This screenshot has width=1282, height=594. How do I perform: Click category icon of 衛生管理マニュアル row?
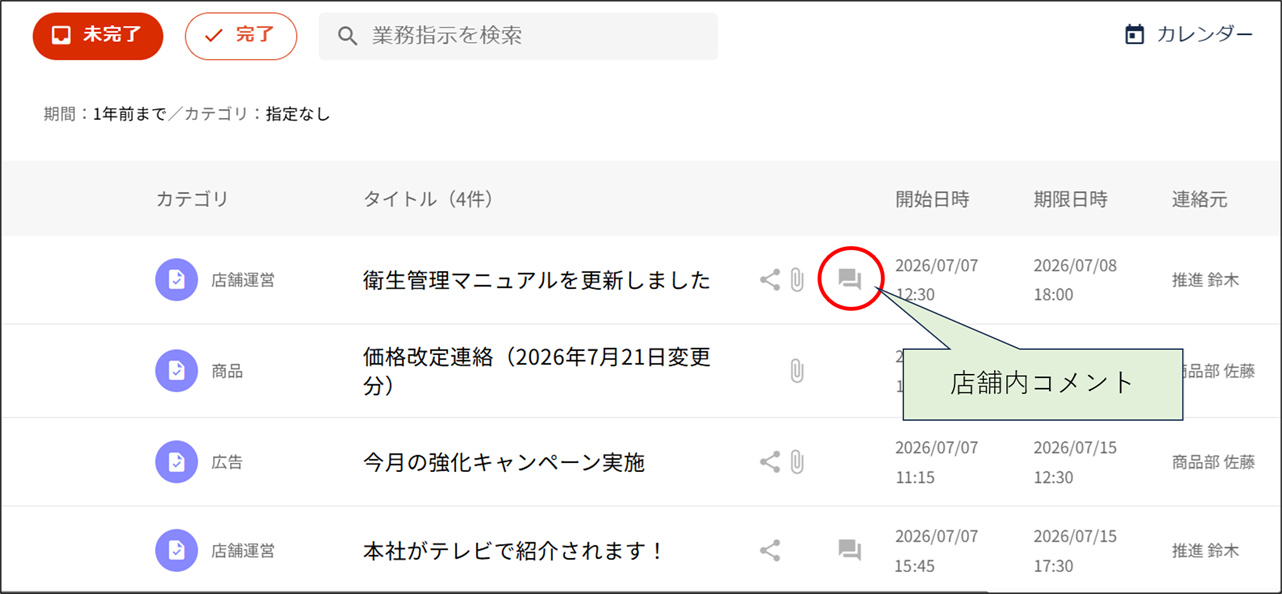point(176,279)
